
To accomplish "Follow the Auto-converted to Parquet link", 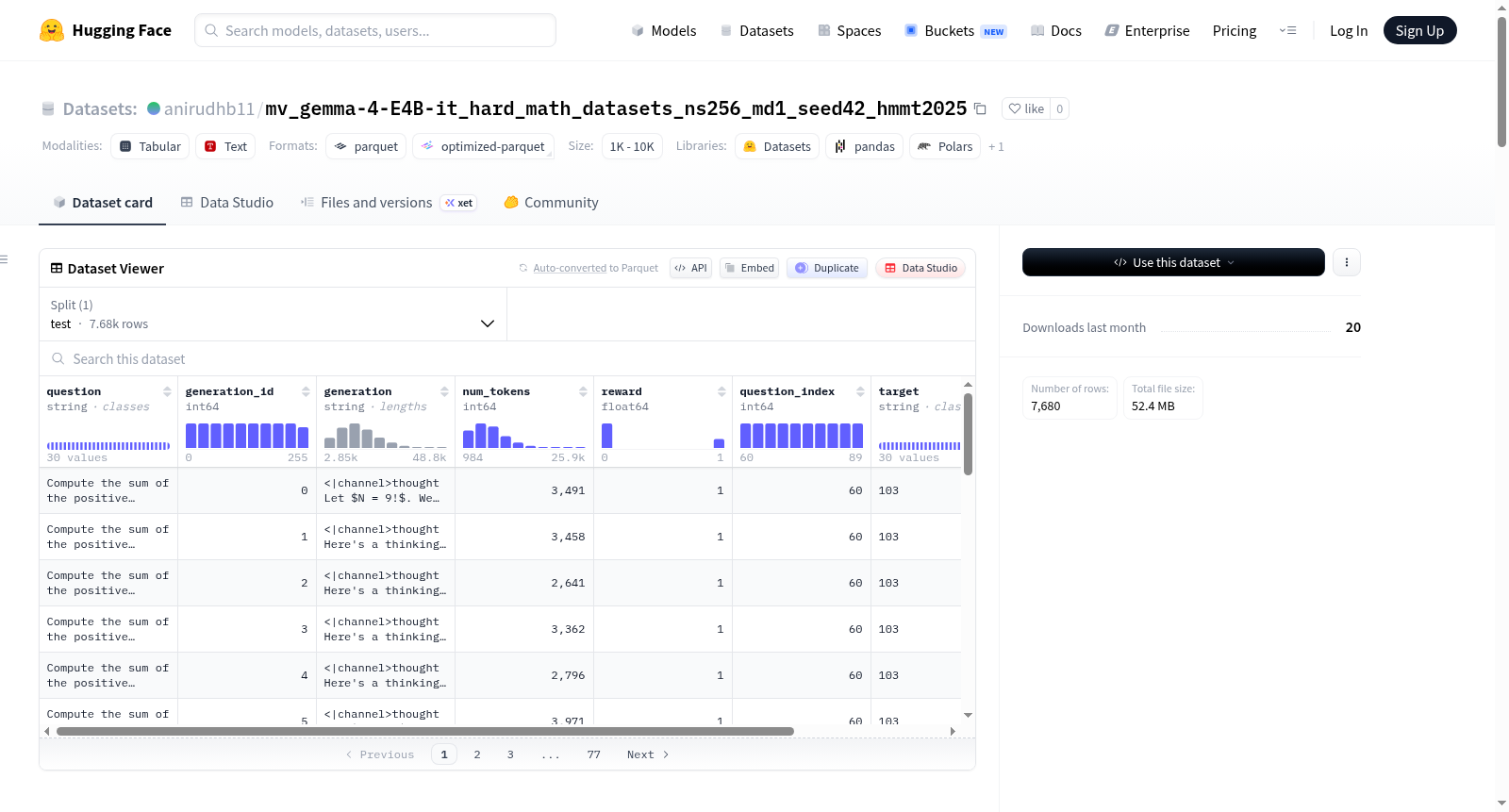I will tap(570, 268).
